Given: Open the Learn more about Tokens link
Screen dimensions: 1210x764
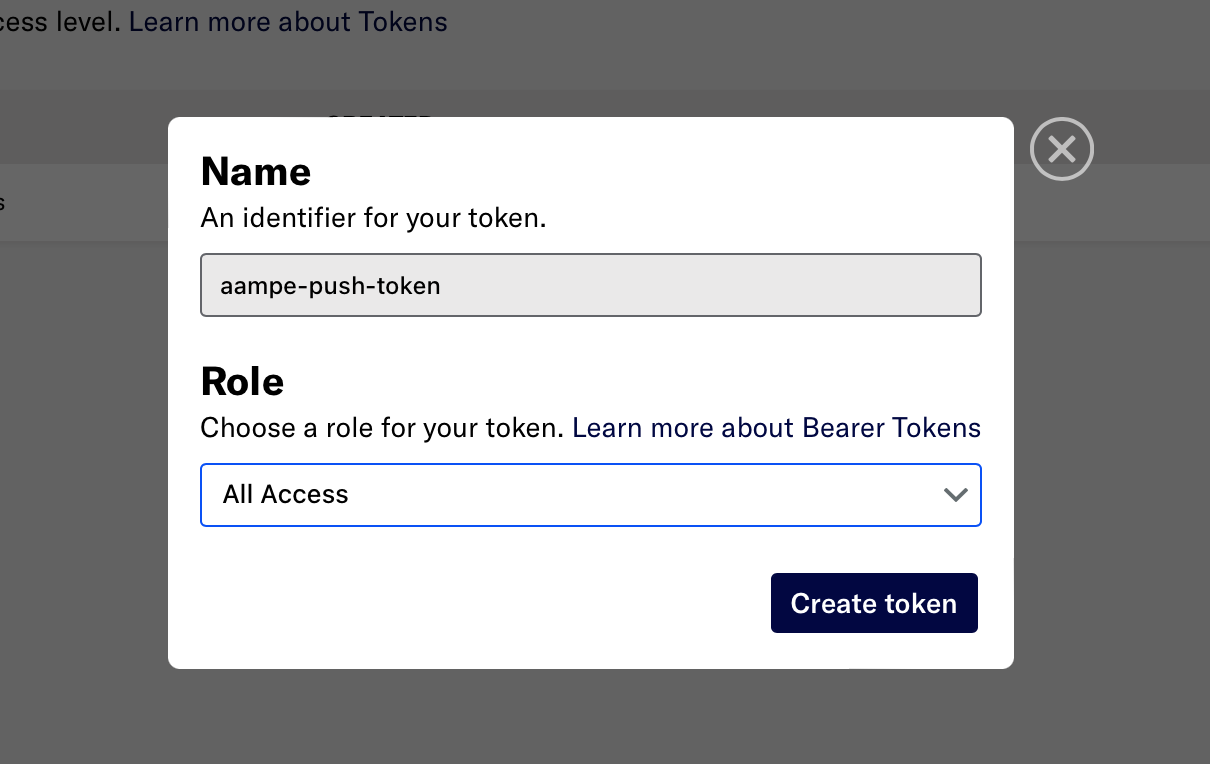Looking at the screenshot, I should tap(288, 21).
